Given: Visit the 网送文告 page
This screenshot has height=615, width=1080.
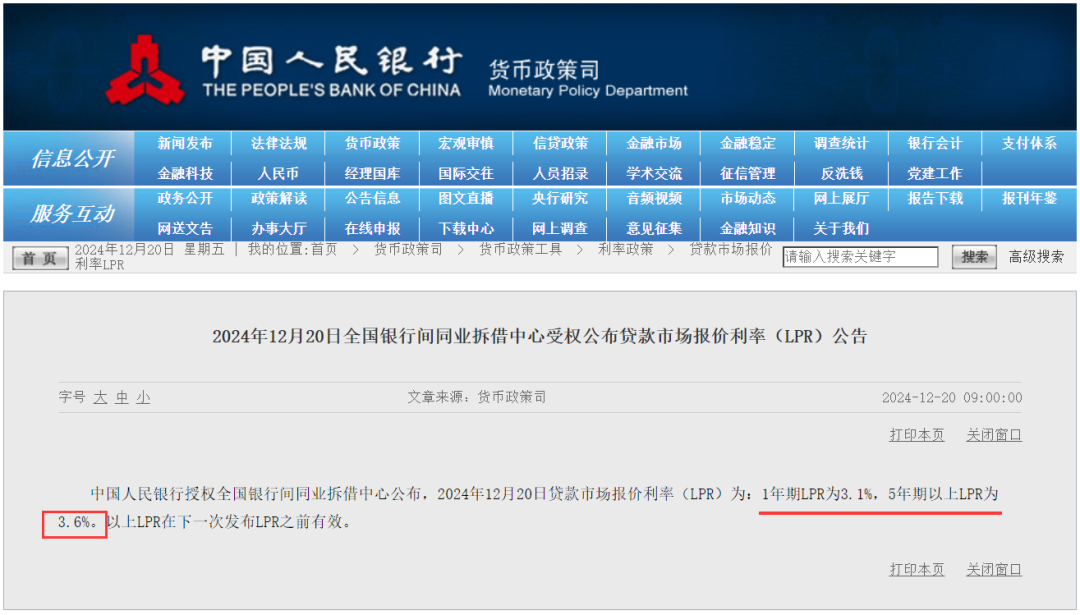Looking at the screenshot, I should tap(185, 229).
